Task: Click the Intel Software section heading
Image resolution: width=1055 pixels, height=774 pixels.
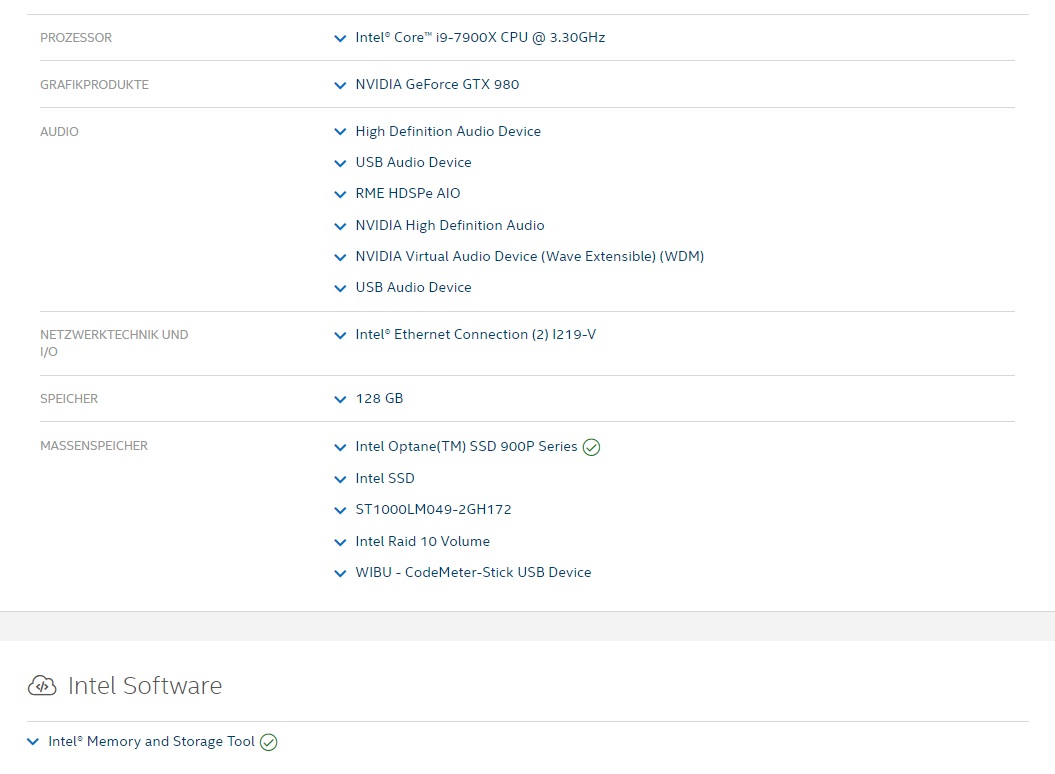Action: (x=145, y=686)
